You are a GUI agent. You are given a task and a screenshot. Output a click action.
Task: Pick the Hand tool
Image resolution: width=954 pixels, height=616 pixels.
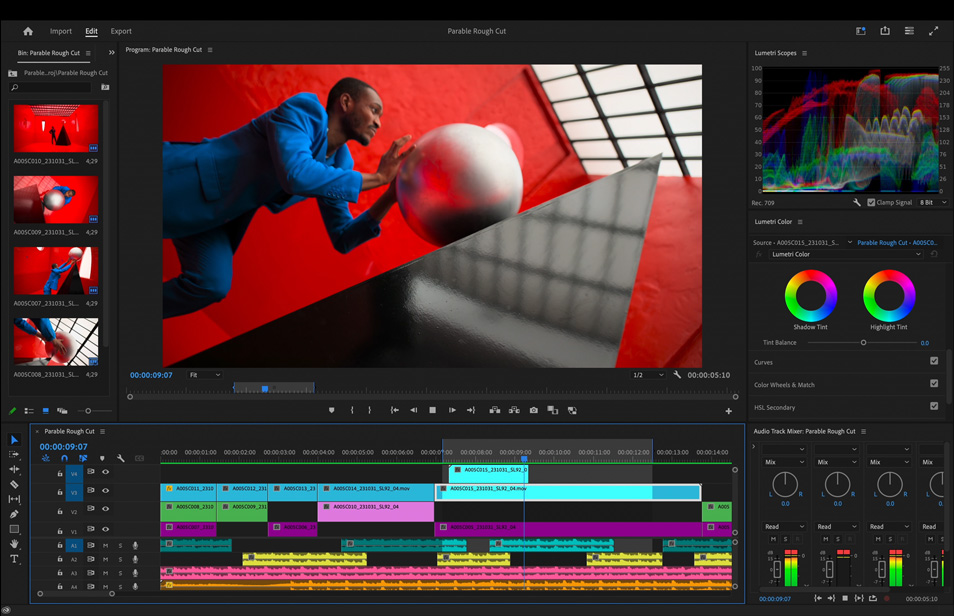(14, 544)
